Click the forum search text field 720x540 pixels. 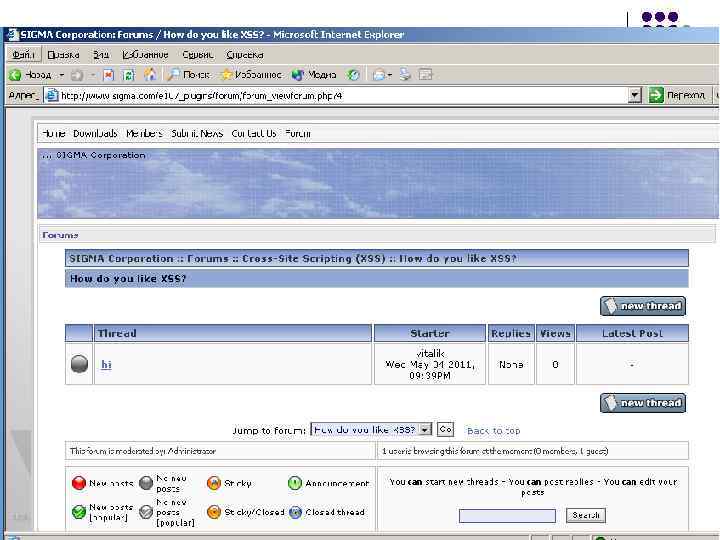coord(507,516)
